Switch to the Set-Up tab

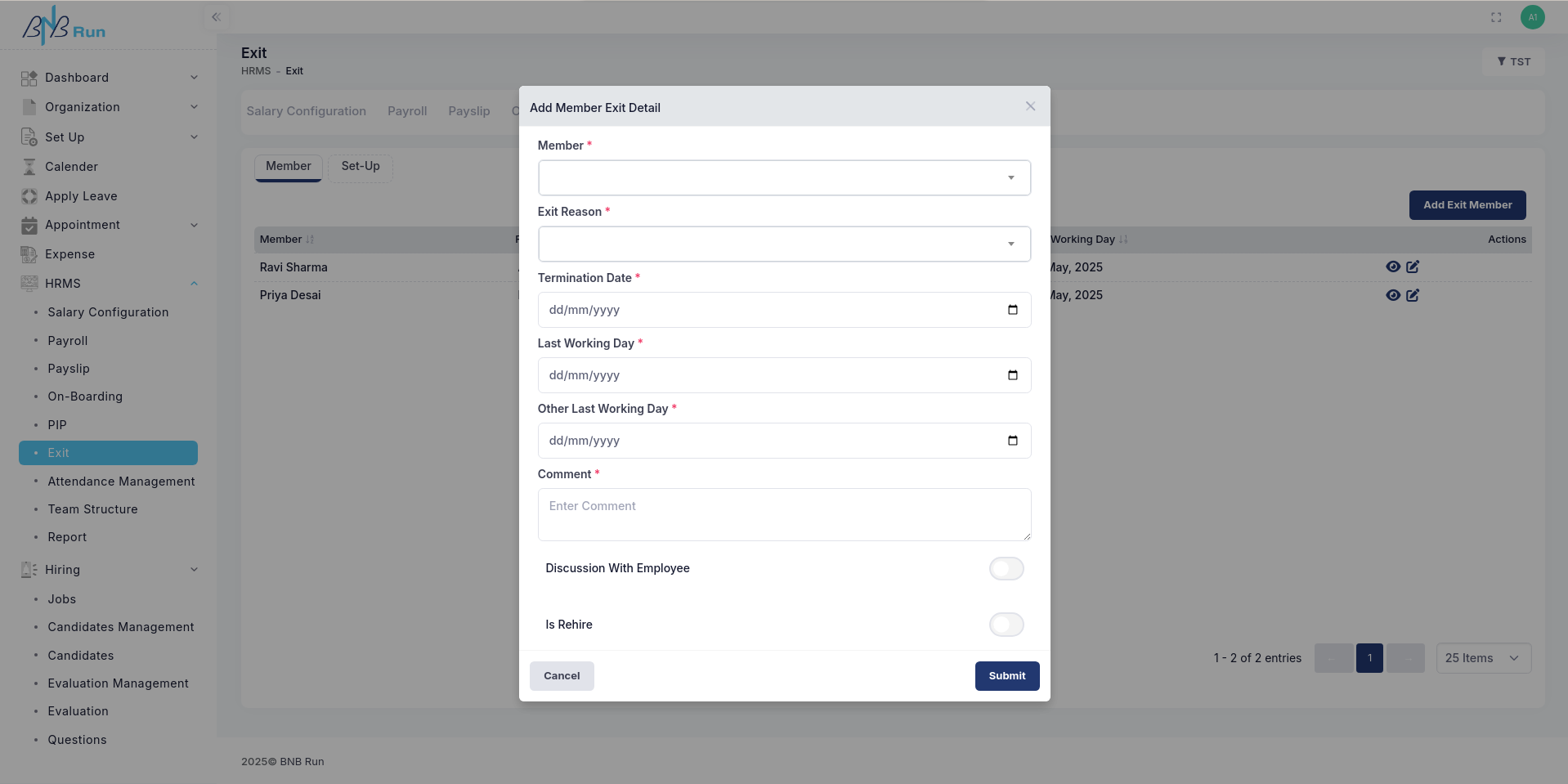point(361,167)
